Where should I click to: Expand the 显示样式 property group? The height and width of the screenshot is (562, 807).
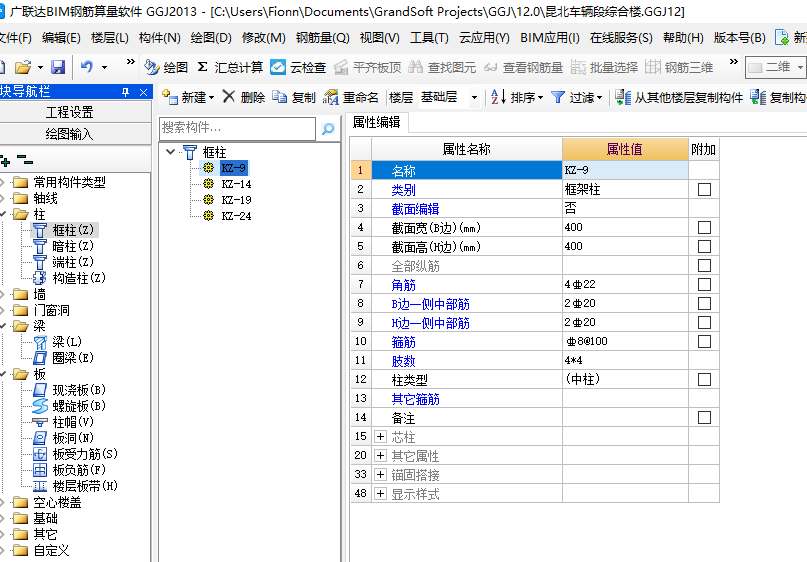(380, 494)
